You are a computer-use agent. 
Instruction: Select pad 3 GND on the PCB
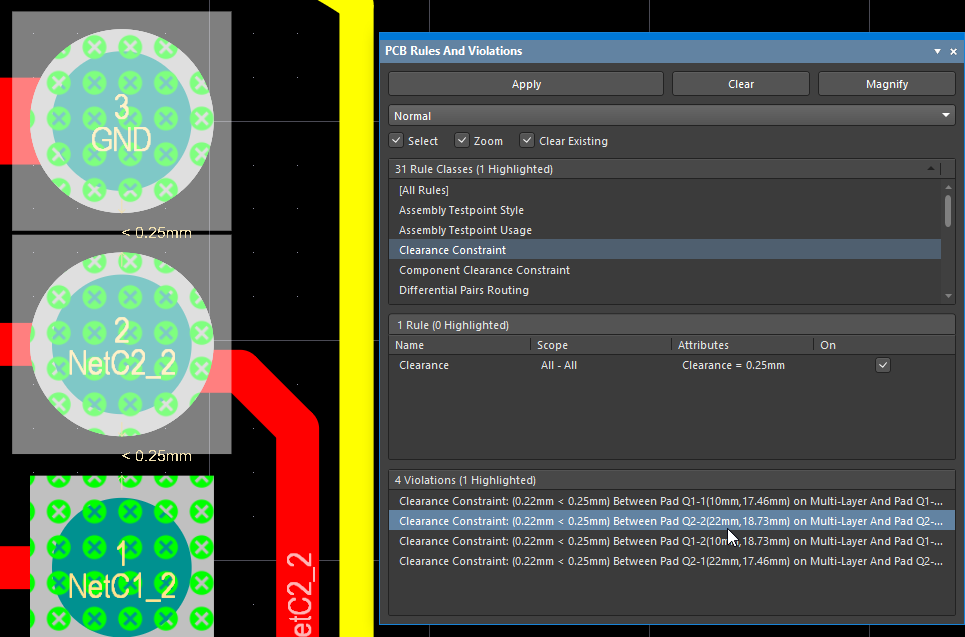pyautogui.click(x=121, y=120)
